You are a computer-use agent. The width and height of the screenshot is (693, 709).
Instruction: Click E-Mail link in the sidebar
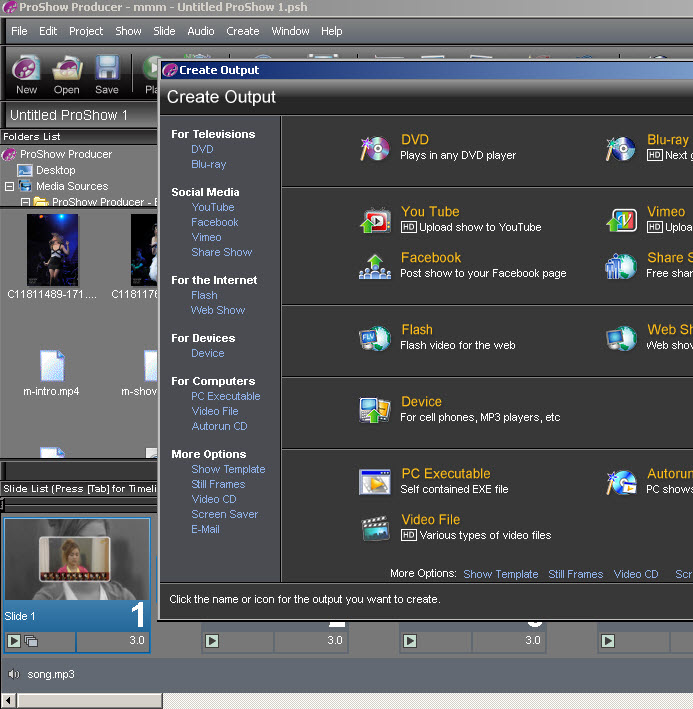[x=205, y=529]
